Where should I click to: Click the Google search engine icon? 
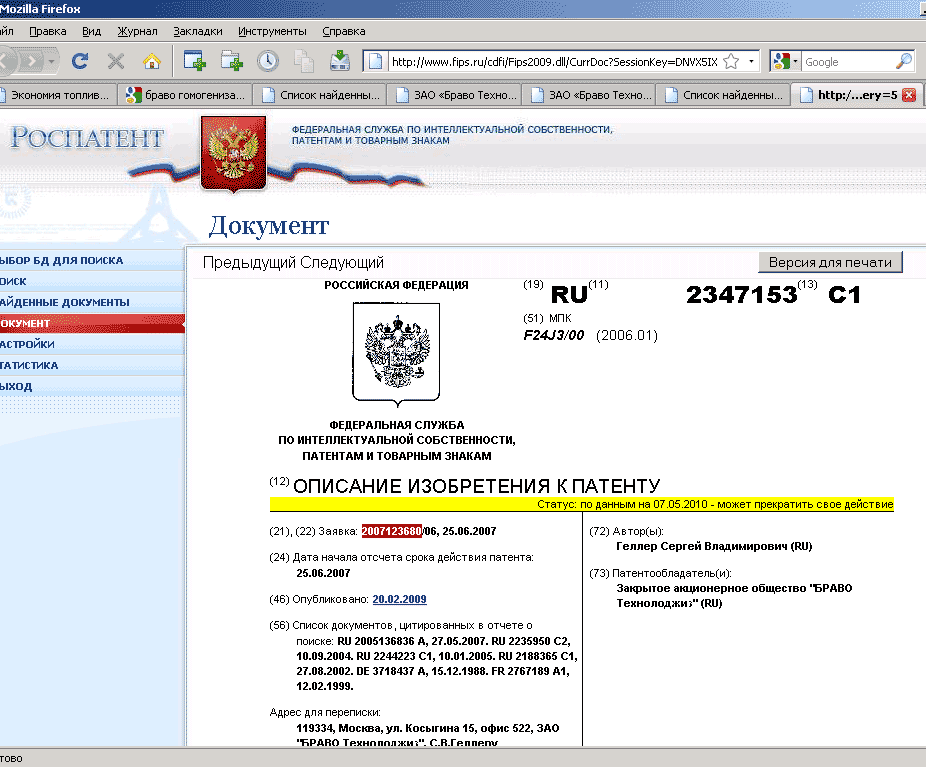781,61
